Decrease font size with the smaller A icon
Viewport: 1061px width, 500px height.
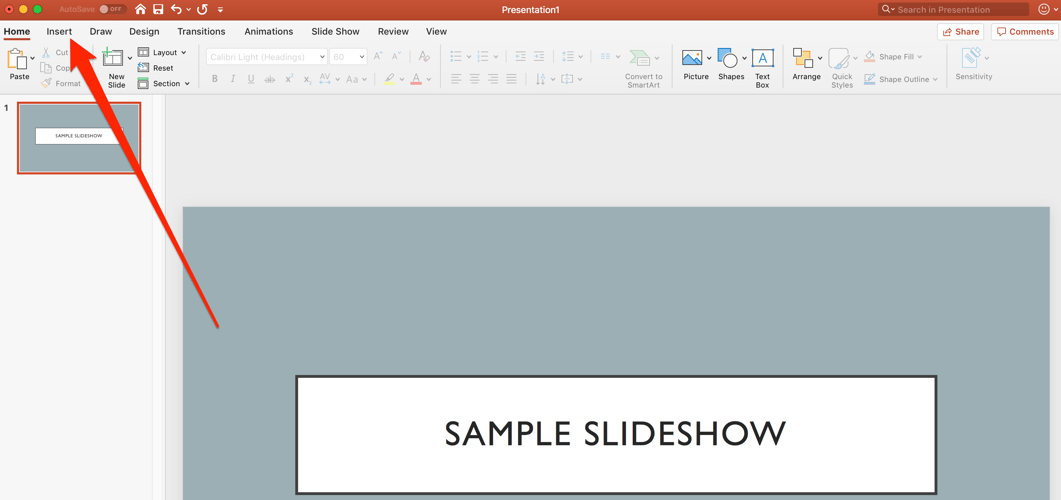[396, 57]
